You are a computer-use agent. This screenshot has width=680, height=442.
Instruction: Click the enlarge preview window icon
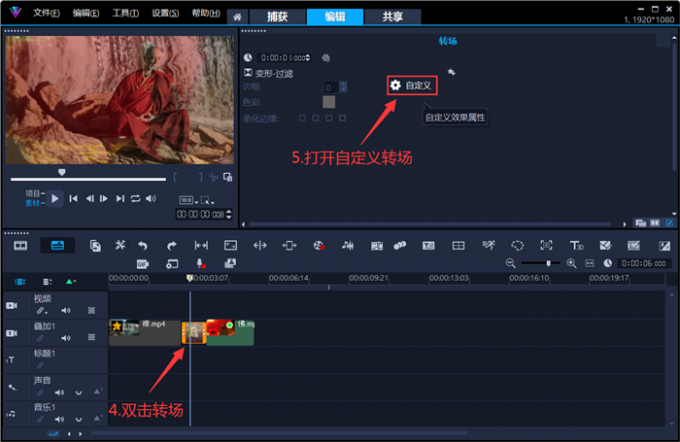(227, 177)
